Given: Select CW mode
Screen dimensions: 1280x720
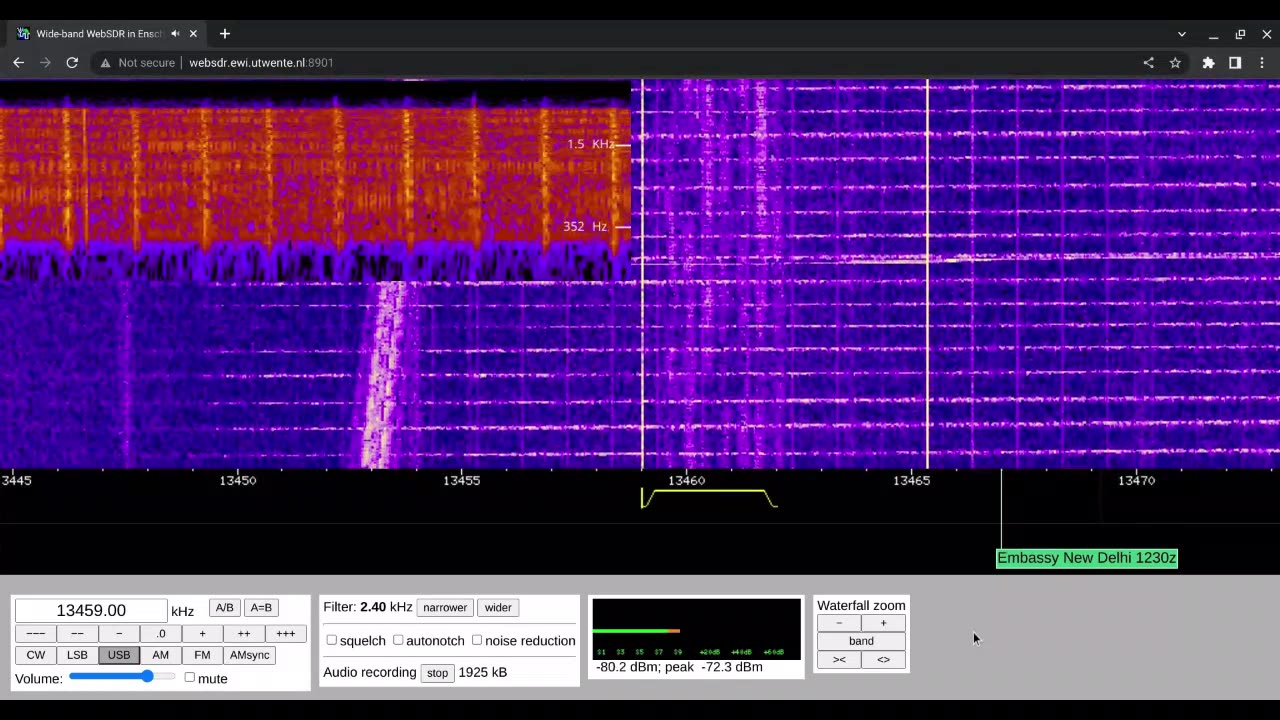Looking at the screenshot, I should 35,655.
